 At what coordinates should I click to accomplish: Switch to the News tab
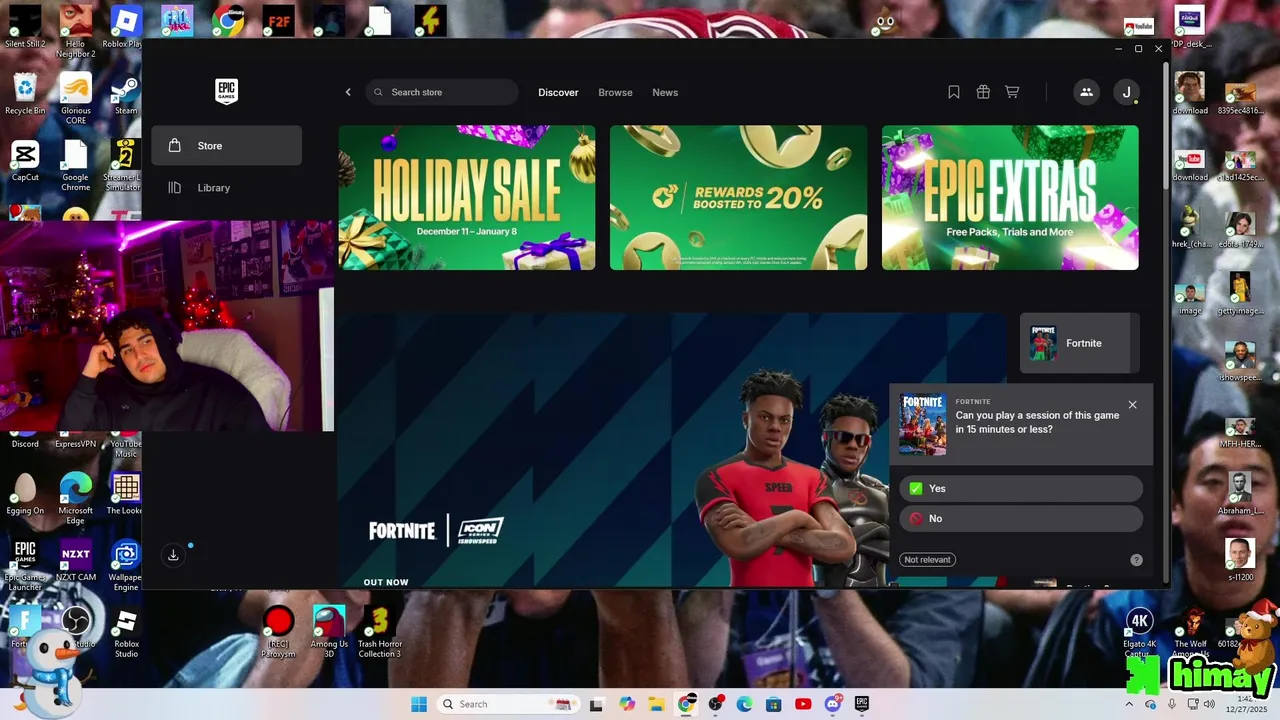point(665,92)
